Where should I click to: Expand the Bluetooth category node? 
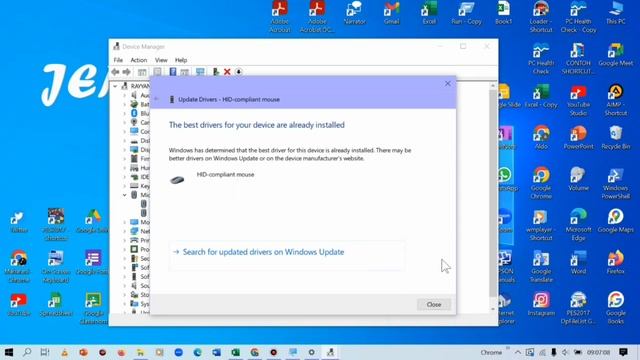(125, 113)
